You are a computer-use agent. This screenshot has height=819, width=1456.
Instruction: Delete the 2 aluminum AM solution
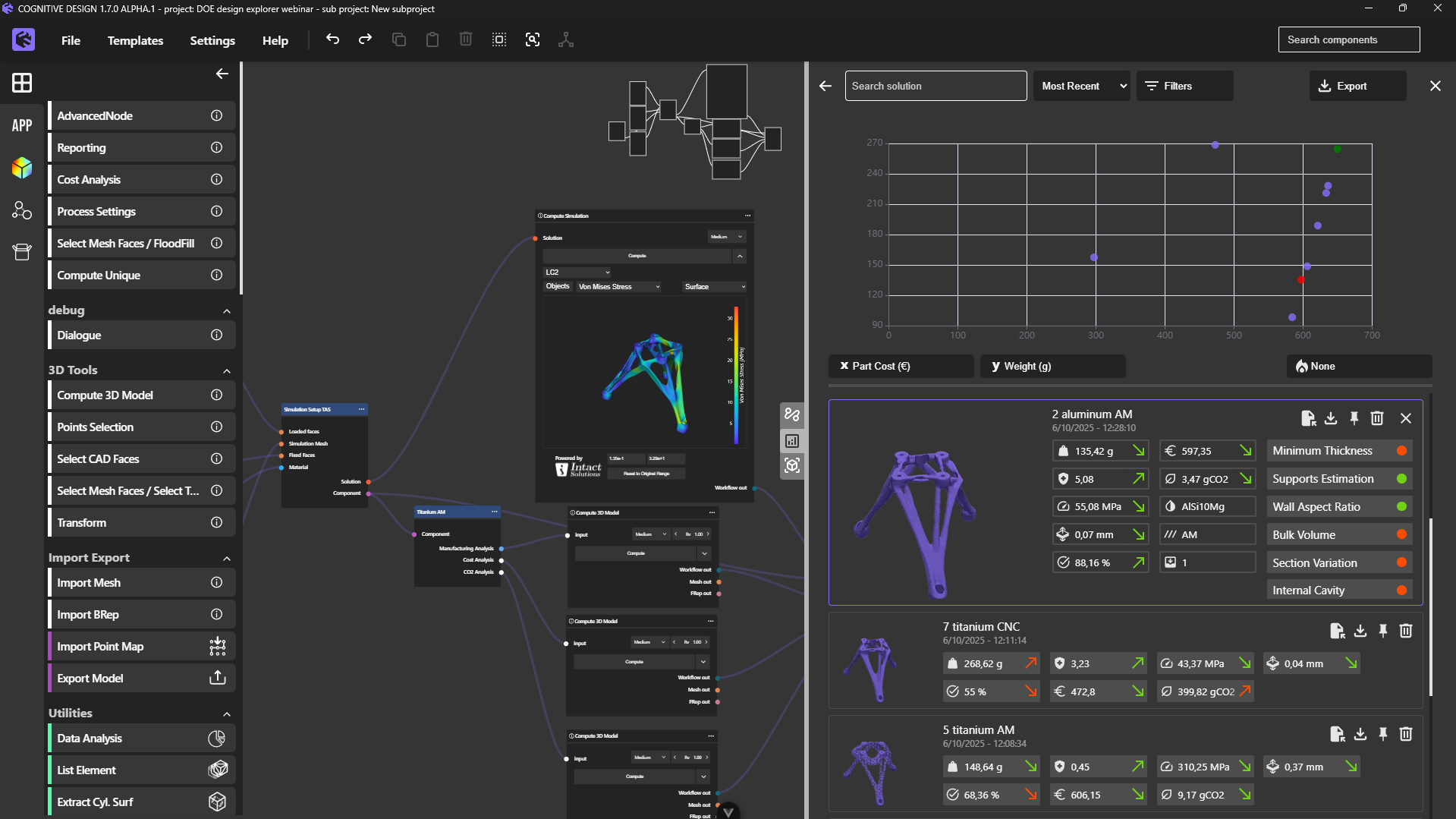pos(1377,418)
